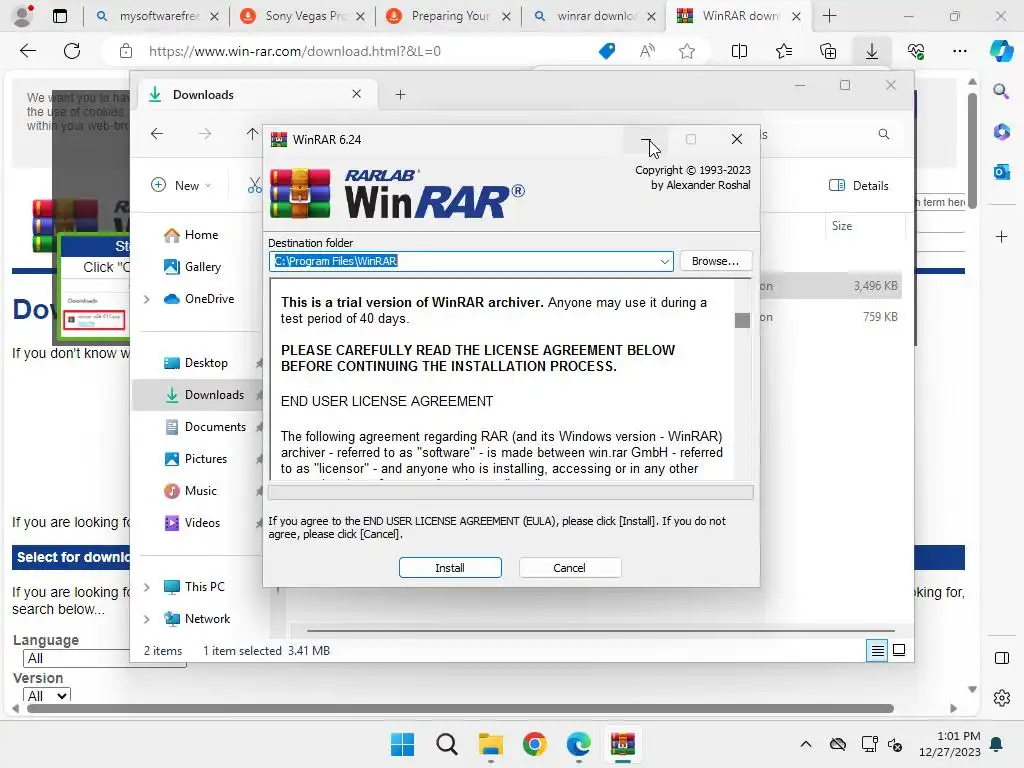Click the Edge sidebar search icon
This screenshot has width=1024, height=768.
1001,91
